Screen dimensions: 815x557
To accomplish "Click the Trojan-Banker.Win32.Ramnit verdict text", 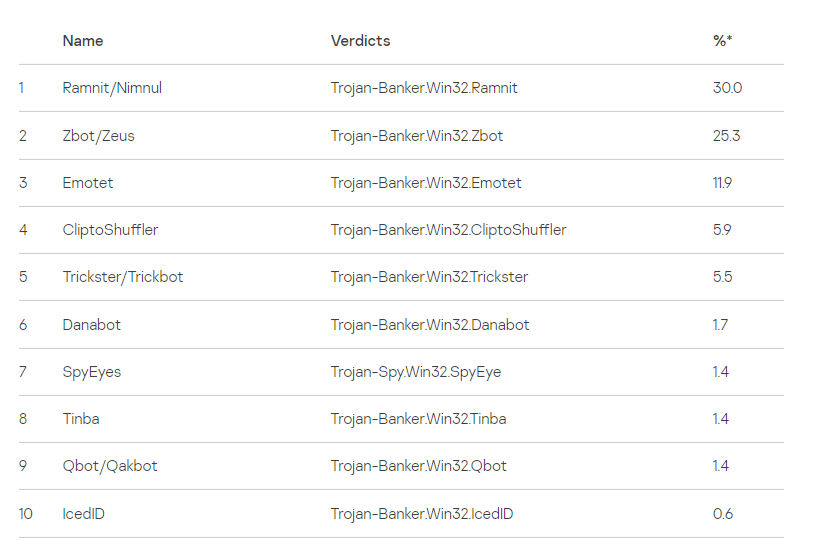I will click(x=424, y=88).
